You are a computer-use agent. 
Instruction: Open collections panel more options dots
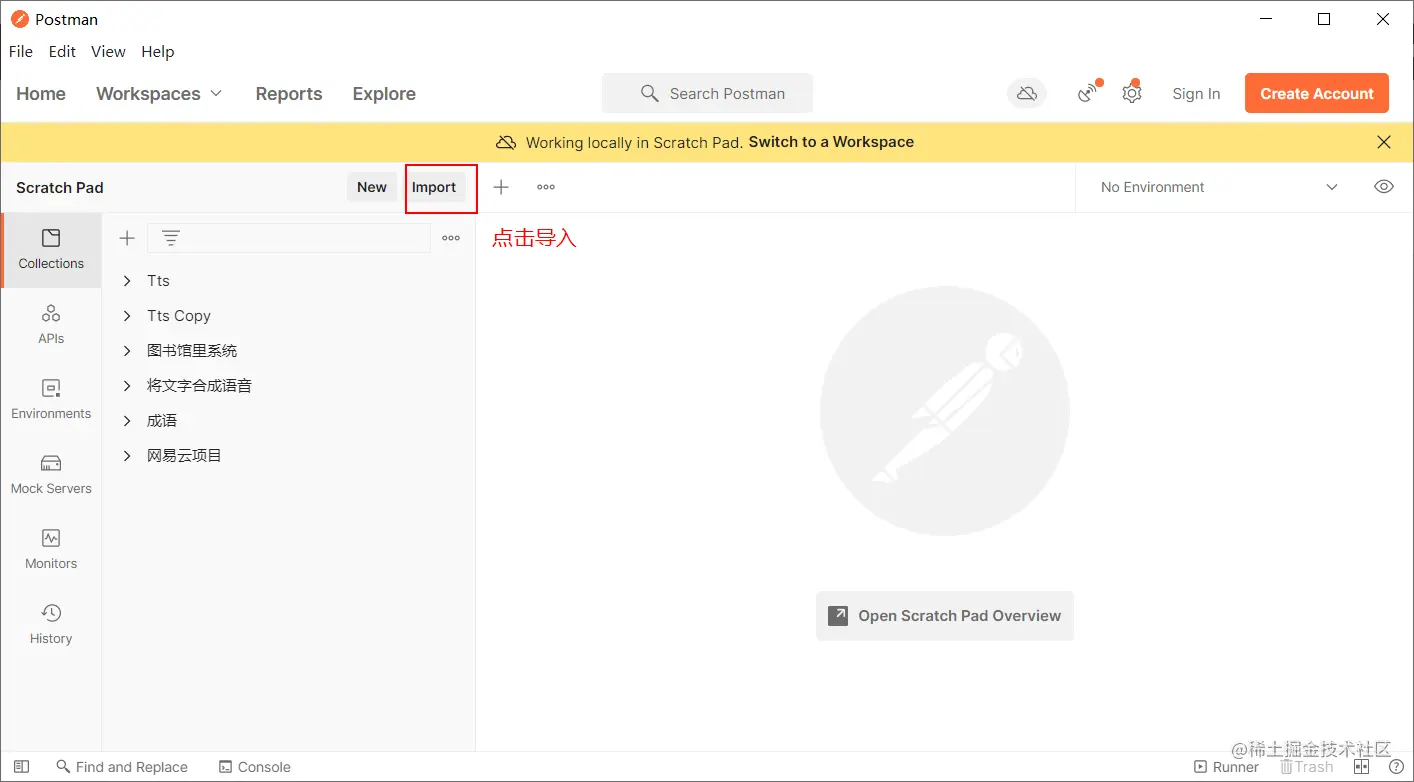pyautogui.click(x=451, y=238)
